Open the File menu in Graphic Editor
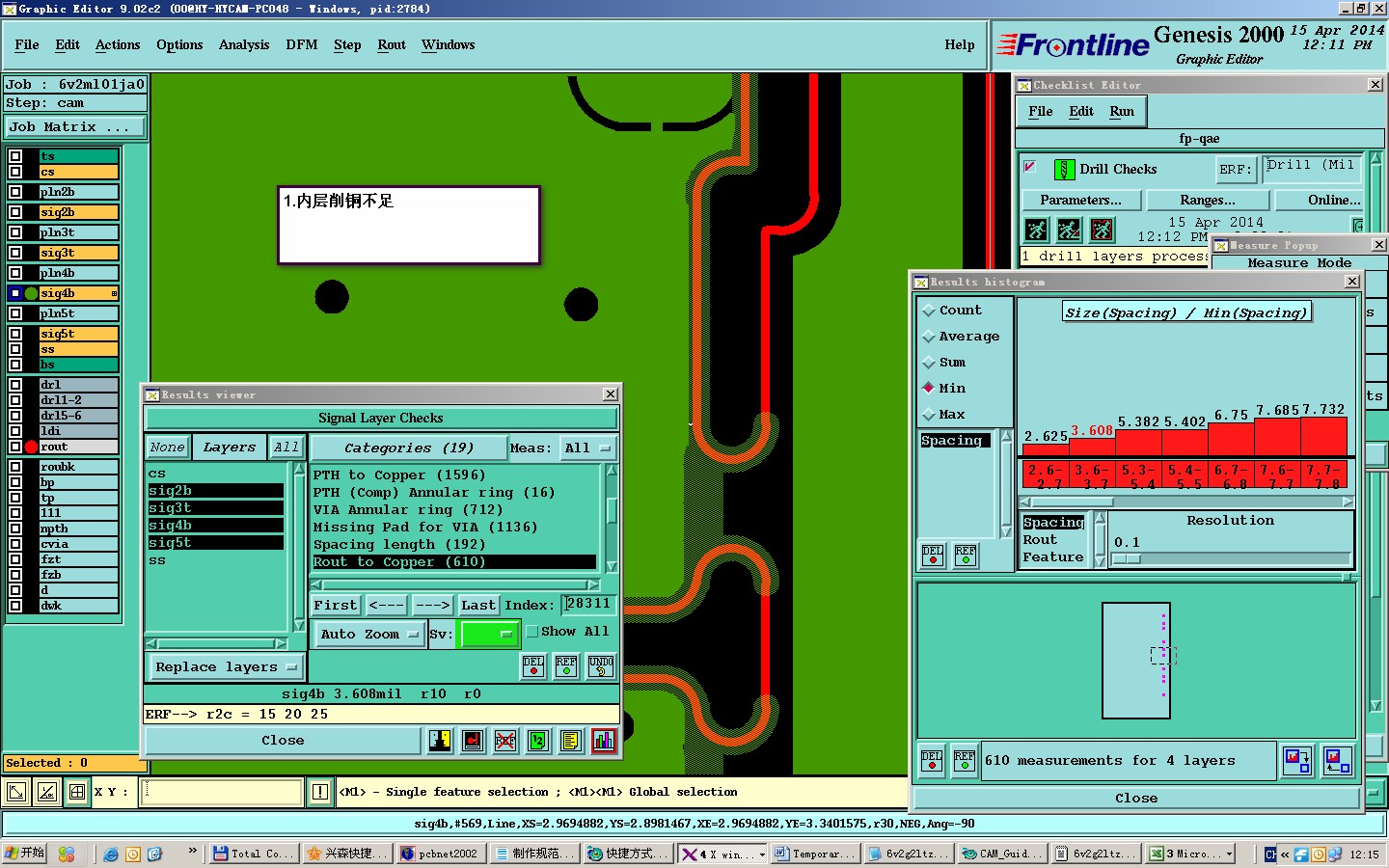 (27, 45)
